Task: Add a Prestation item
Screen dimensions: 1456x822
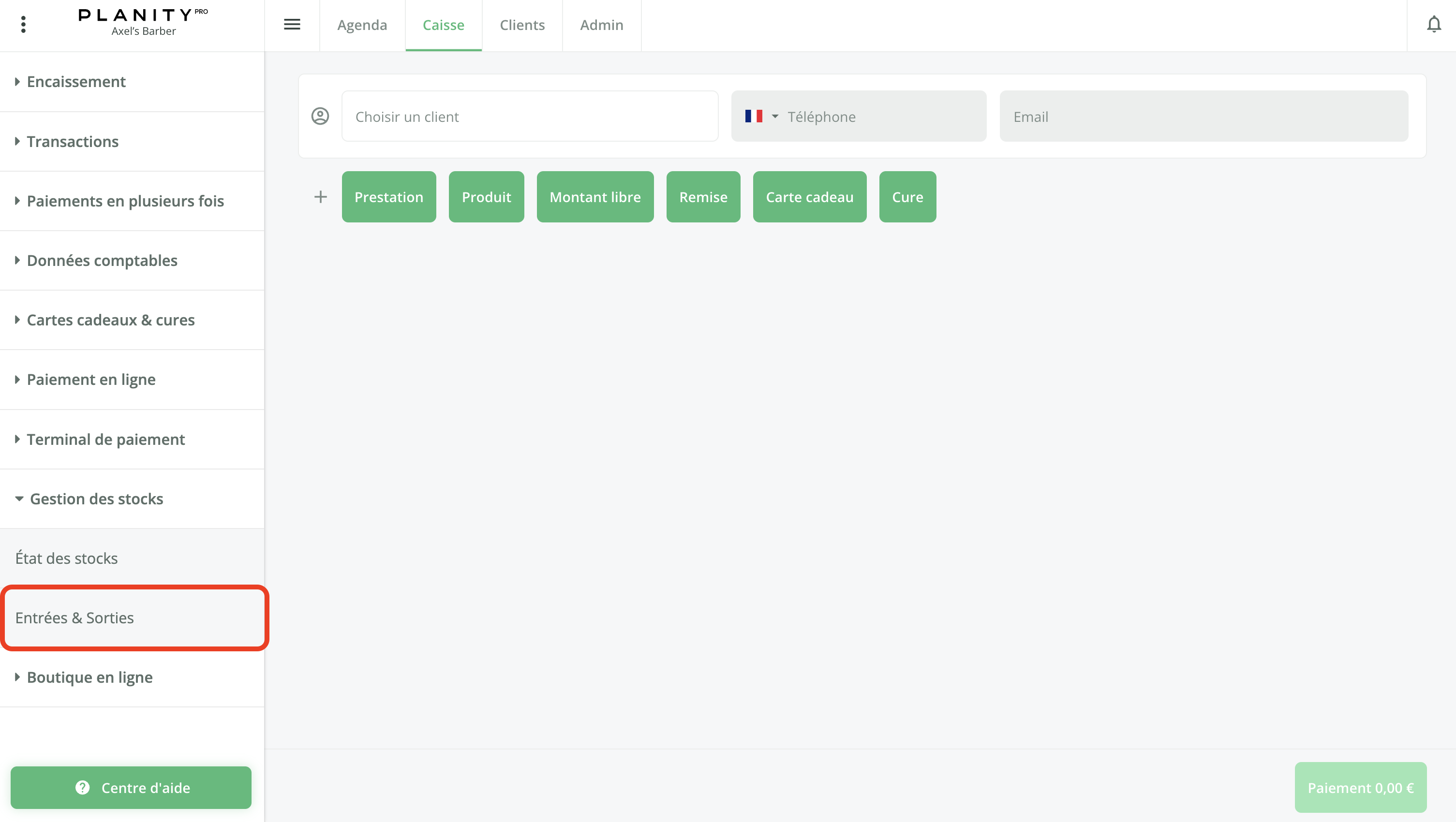Action: point(388,197)
